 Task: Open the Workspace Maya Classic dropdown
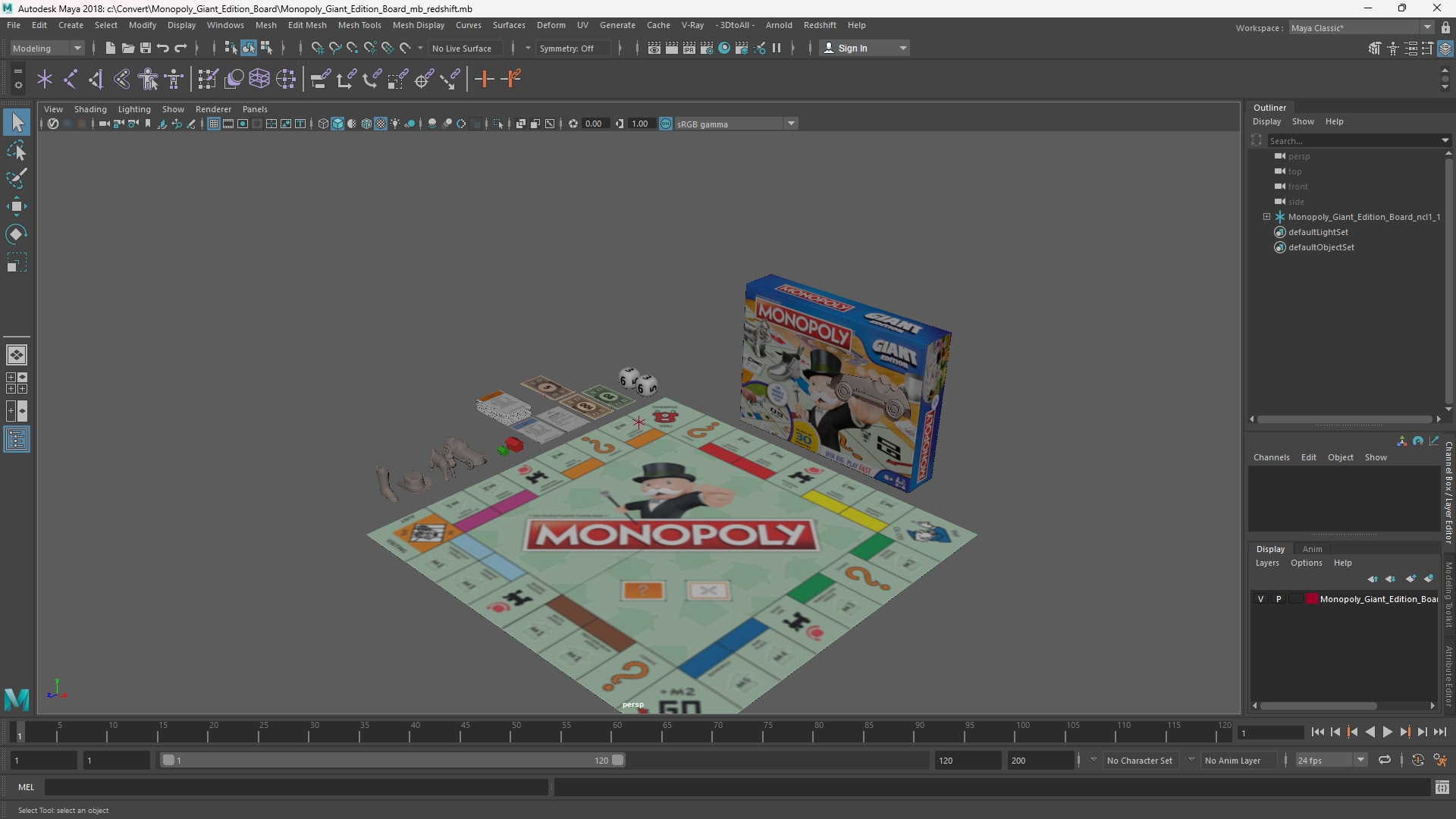click(x=1361, y=27)
